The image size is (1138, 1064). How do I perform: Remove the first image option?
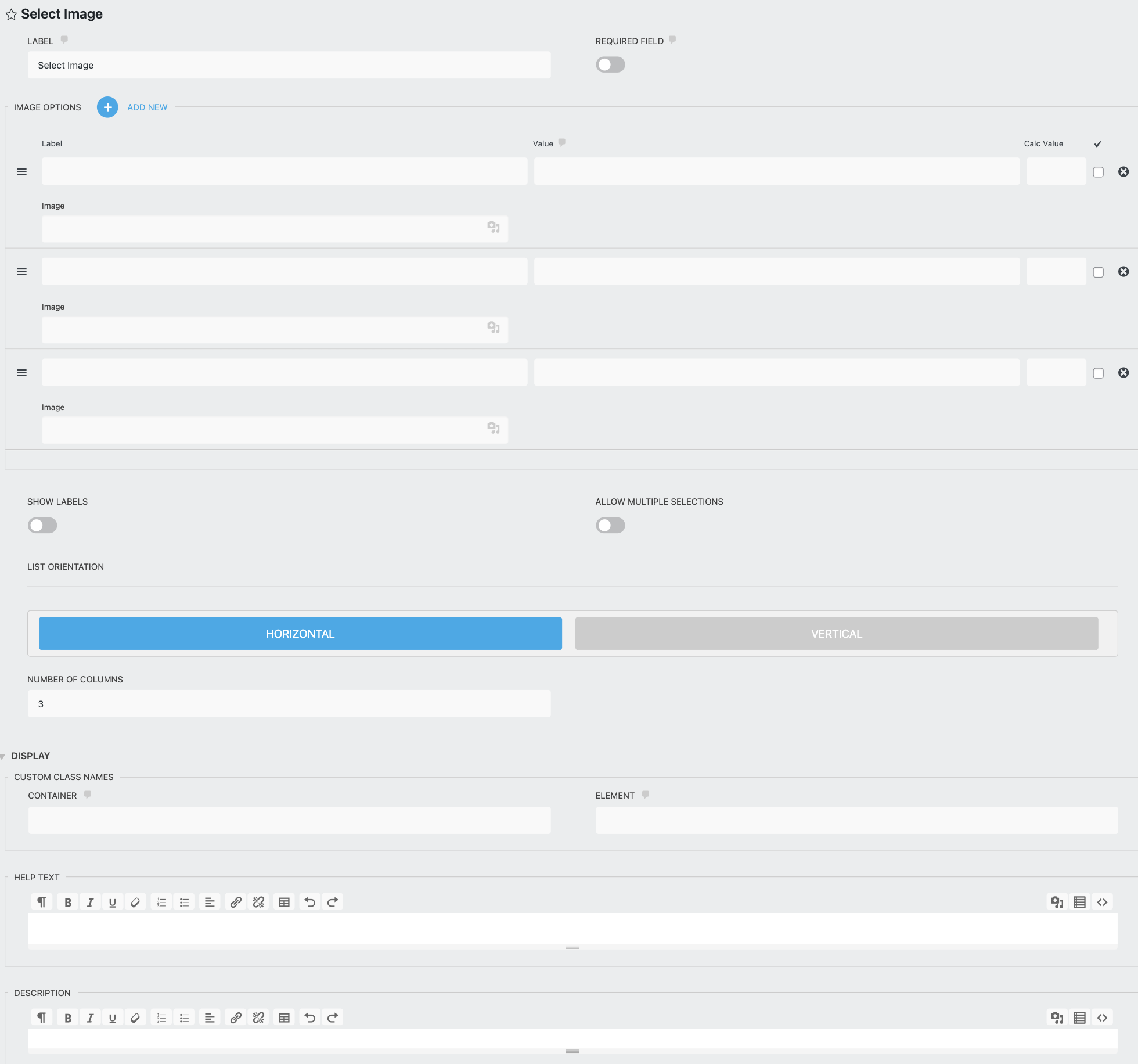[x=1123, y=172]
